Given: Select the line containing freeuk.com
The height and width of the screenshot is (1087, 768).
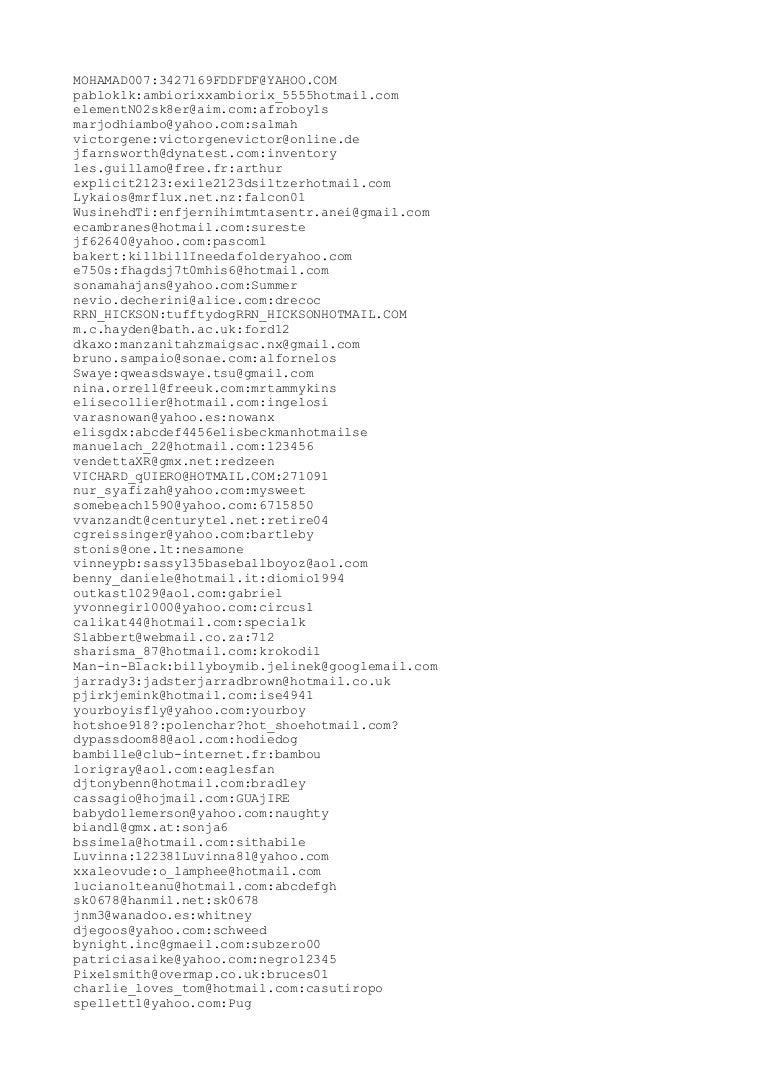Looking at the screenshot, I should (204, 389).
